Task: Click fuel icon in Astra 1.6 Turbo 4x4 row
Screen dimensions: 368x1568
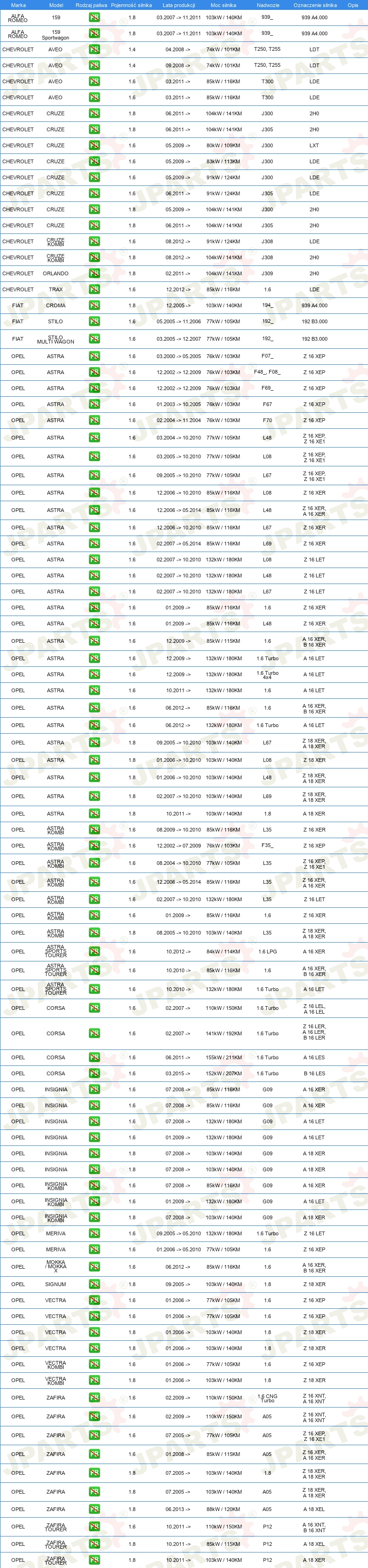Action: pos(94,674)
